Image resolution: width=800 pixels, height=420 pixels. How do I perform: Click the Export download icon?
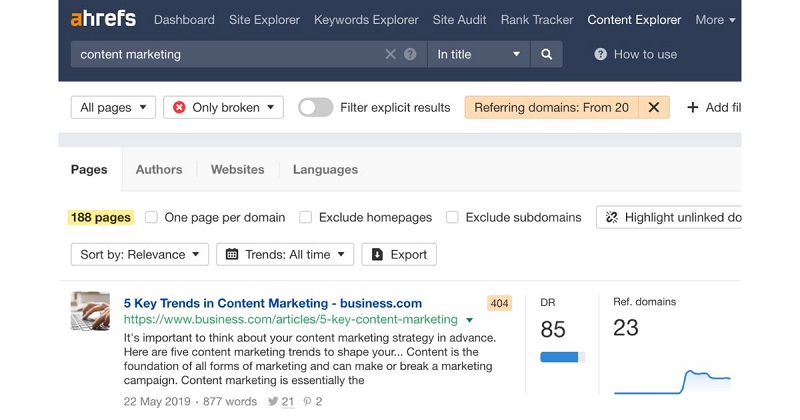point(377,254)
